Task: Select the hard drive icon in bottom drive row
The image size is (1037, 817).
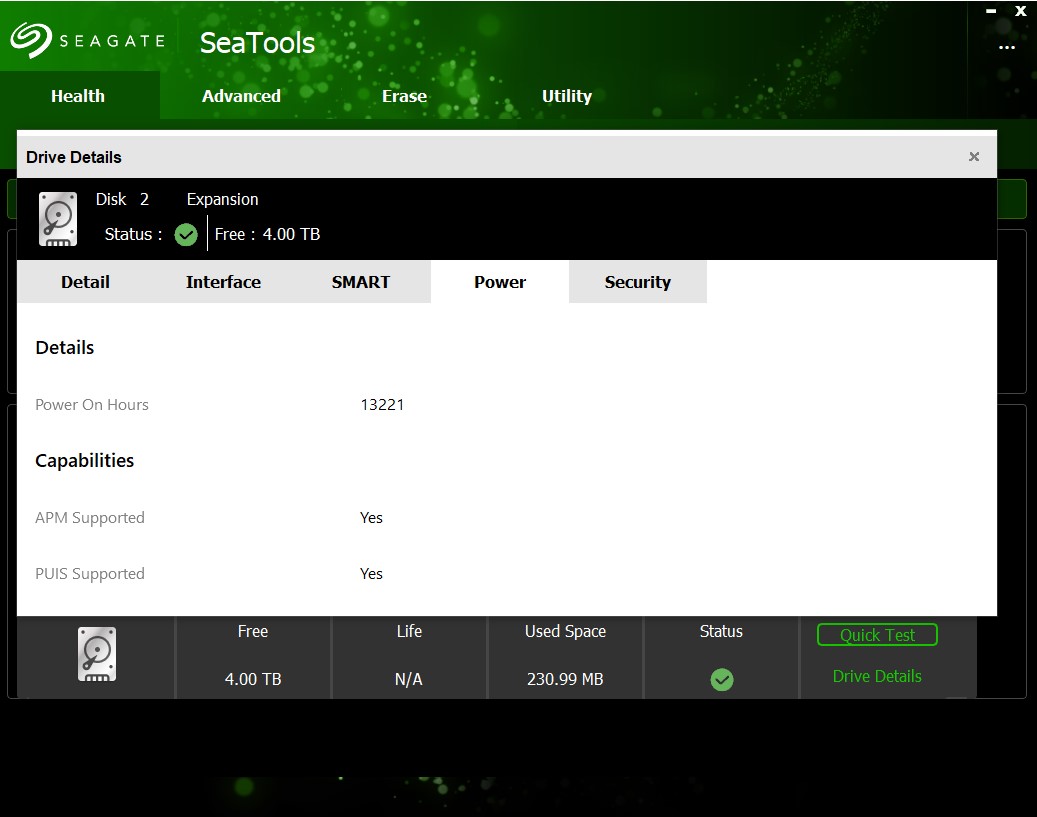Action: point(97,655)
